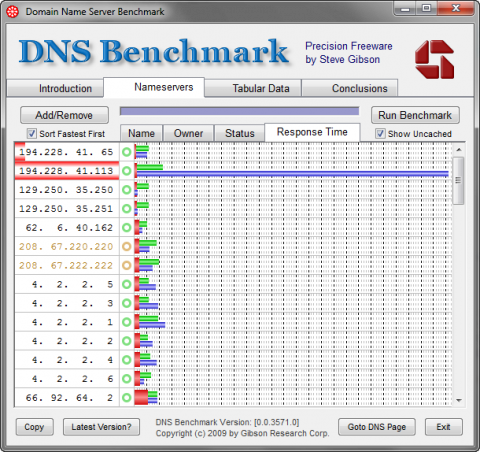Minimize the Domain Name Server Benchmark window

point(405,9)
